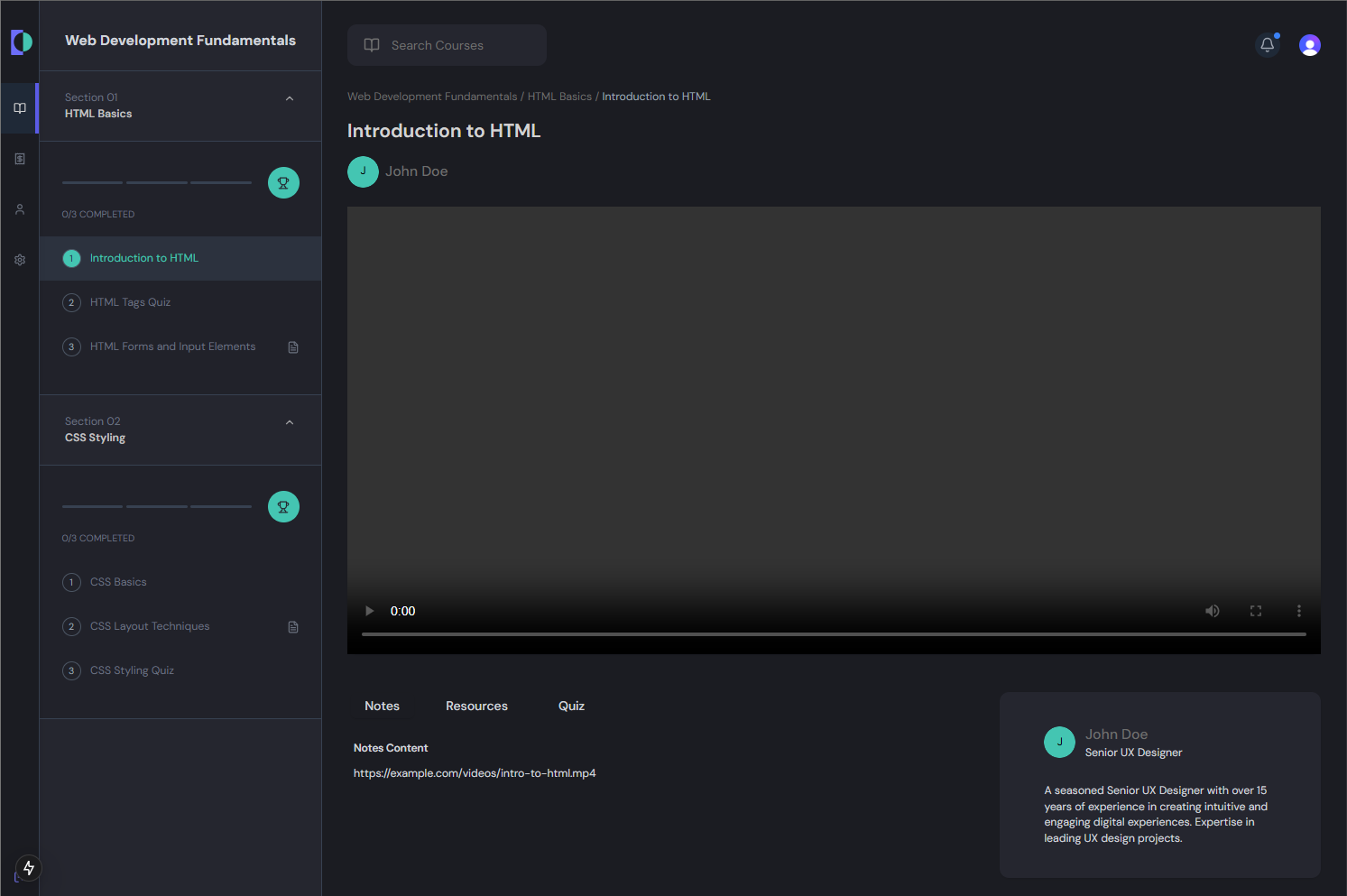
Task: Click John Doe avatar under lesson title
Action: pos(363,171)
